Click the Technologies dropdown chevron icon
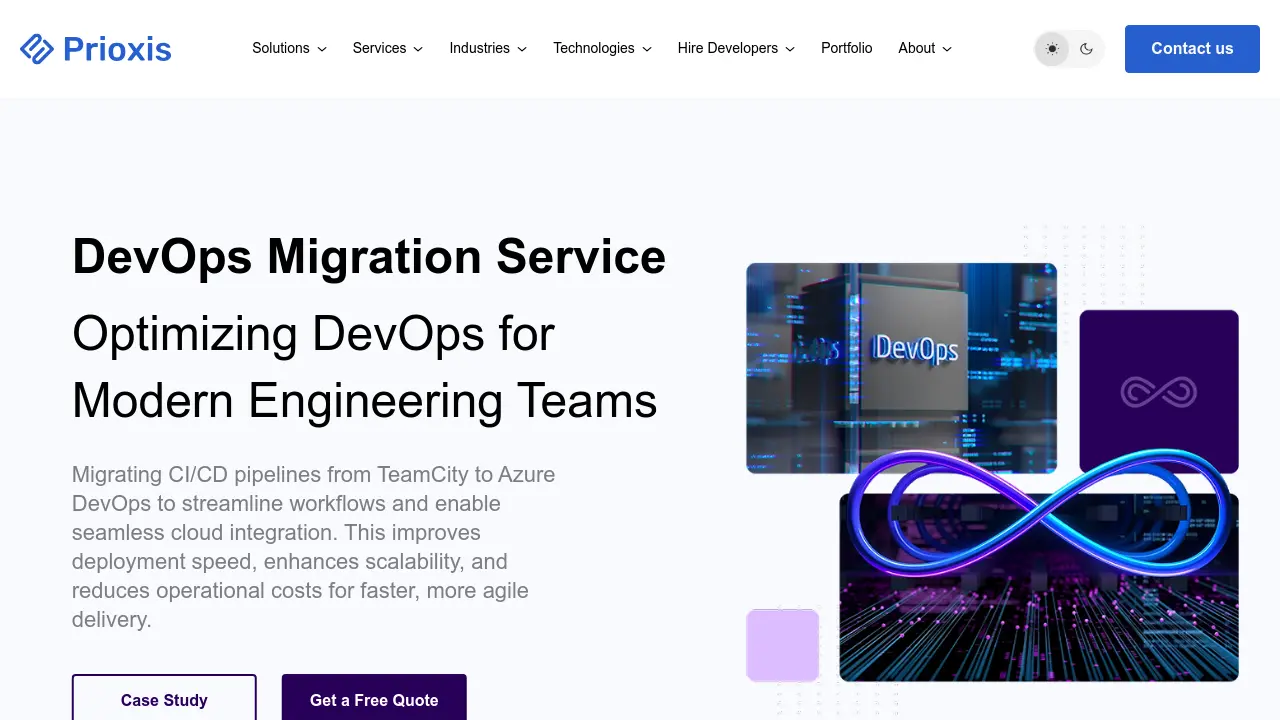The image size is (1280, 720). [x=647, y=49]
